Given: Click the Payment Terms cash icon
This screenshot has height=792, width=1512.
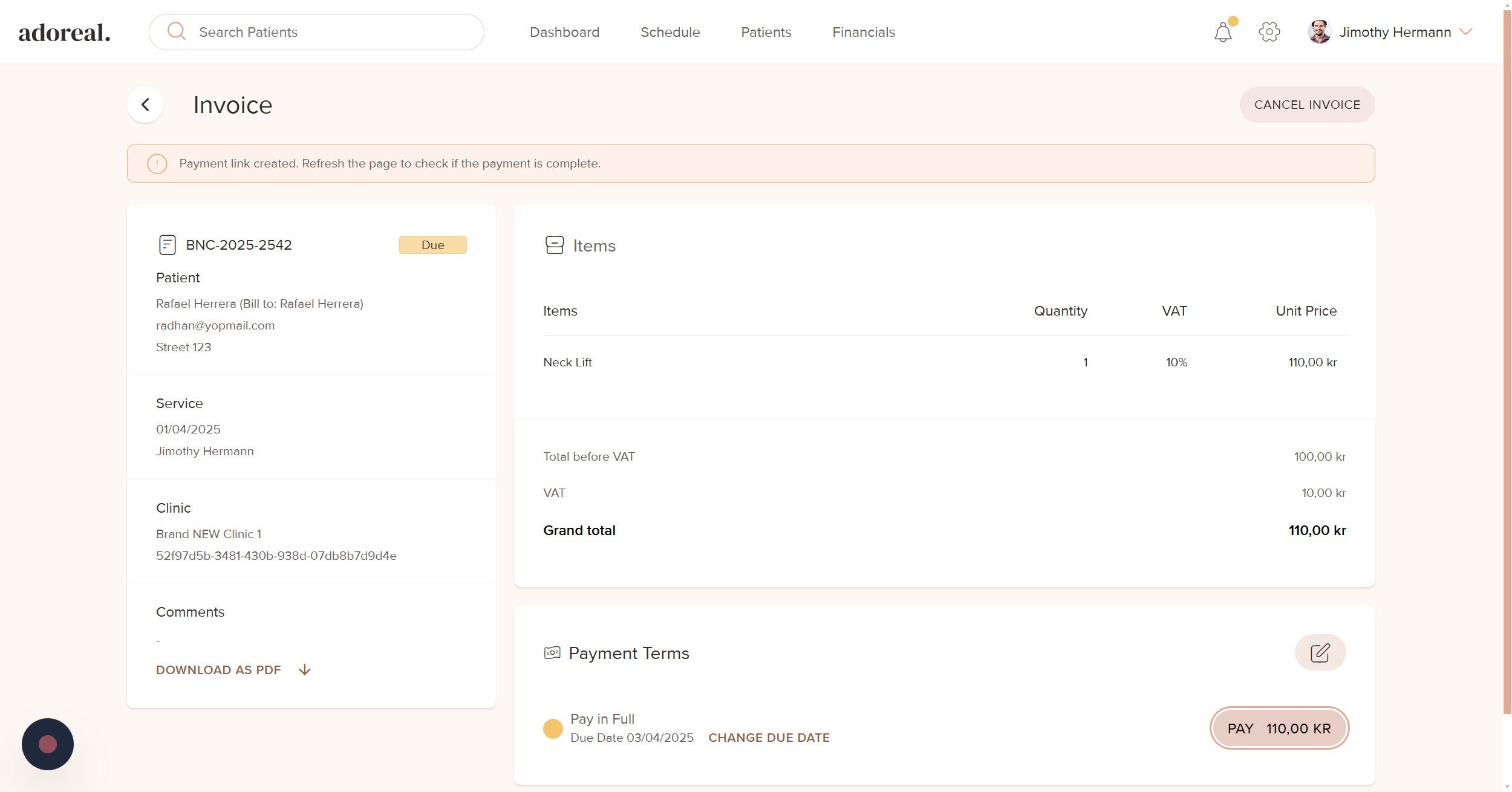Looking at the screenshot, I should [552, 653].
